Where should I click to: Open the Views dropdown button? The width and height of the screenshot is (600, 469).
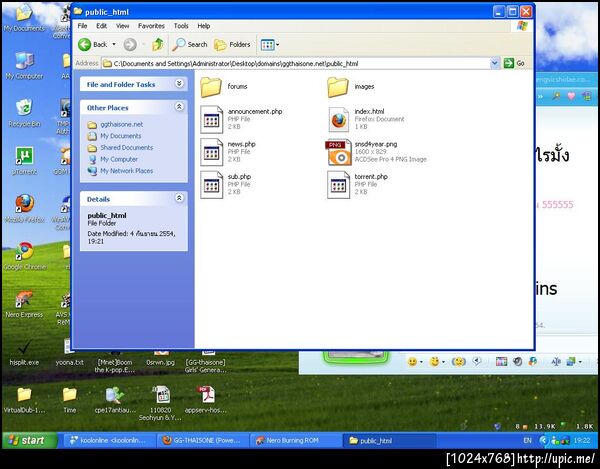[270, 45]
